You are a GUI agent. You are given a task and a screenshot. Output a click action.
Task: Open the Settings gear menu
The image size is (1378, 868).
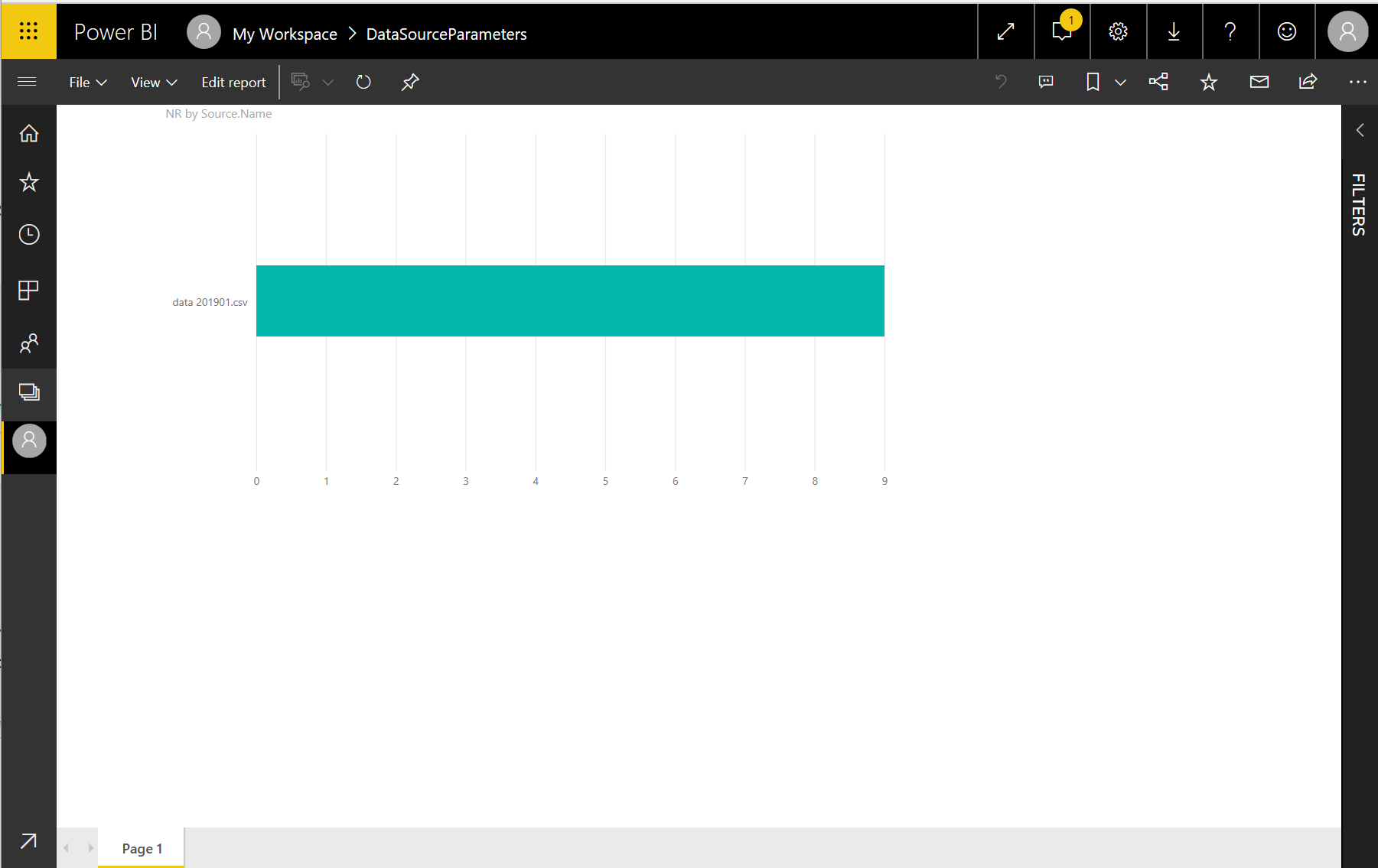coord(1118,31)
